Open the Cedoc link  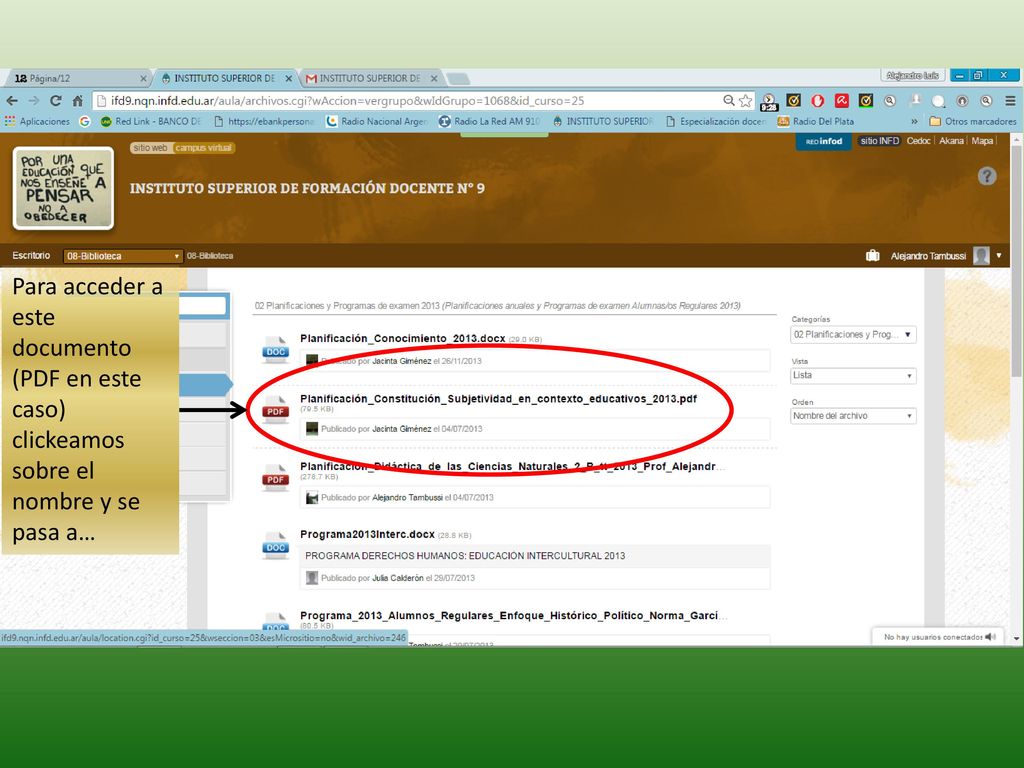pyautogui.click(x=918, y=141)
